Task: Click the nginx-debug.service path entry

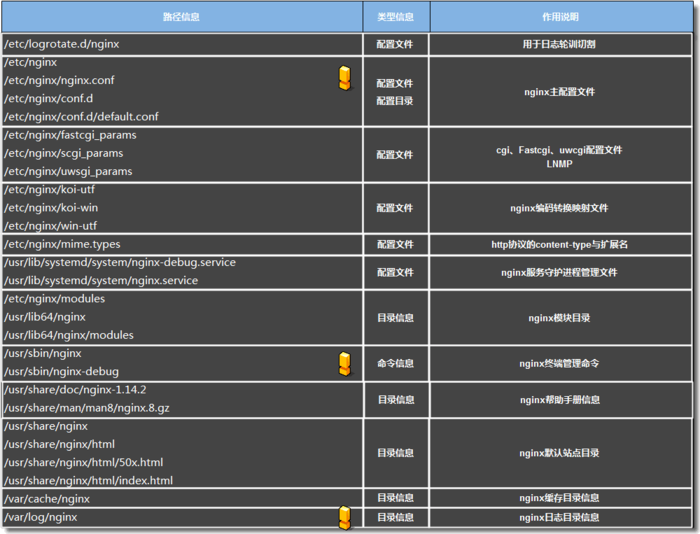Action: point(120,262)
